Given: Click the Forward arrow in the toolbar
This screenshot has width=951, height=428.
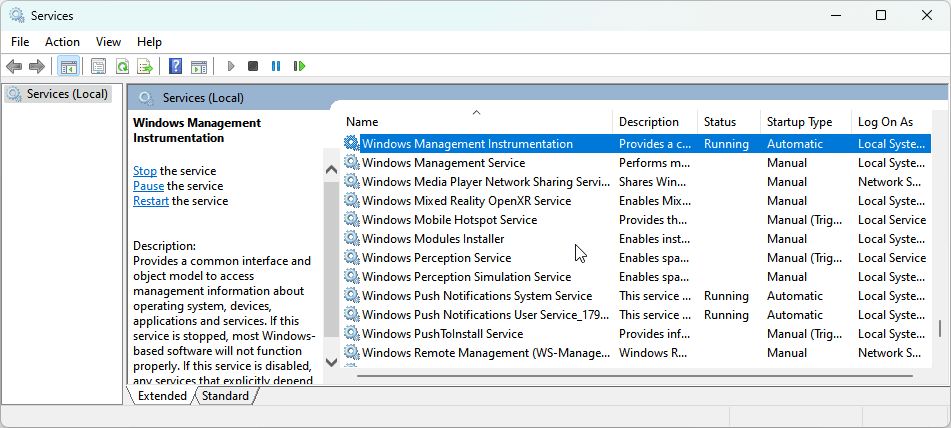Looking at the screenshot, I should point(37,66).
